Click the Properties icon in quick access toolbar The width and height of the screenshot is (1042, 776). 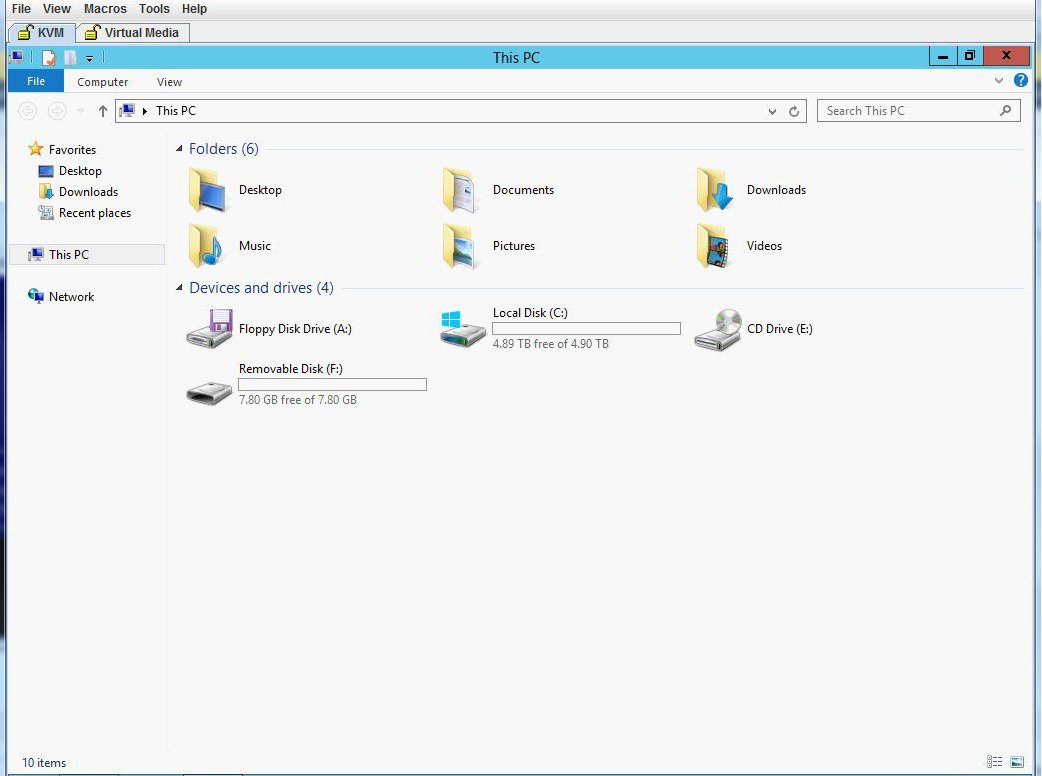pyautogui.click(x=49, y=58)
